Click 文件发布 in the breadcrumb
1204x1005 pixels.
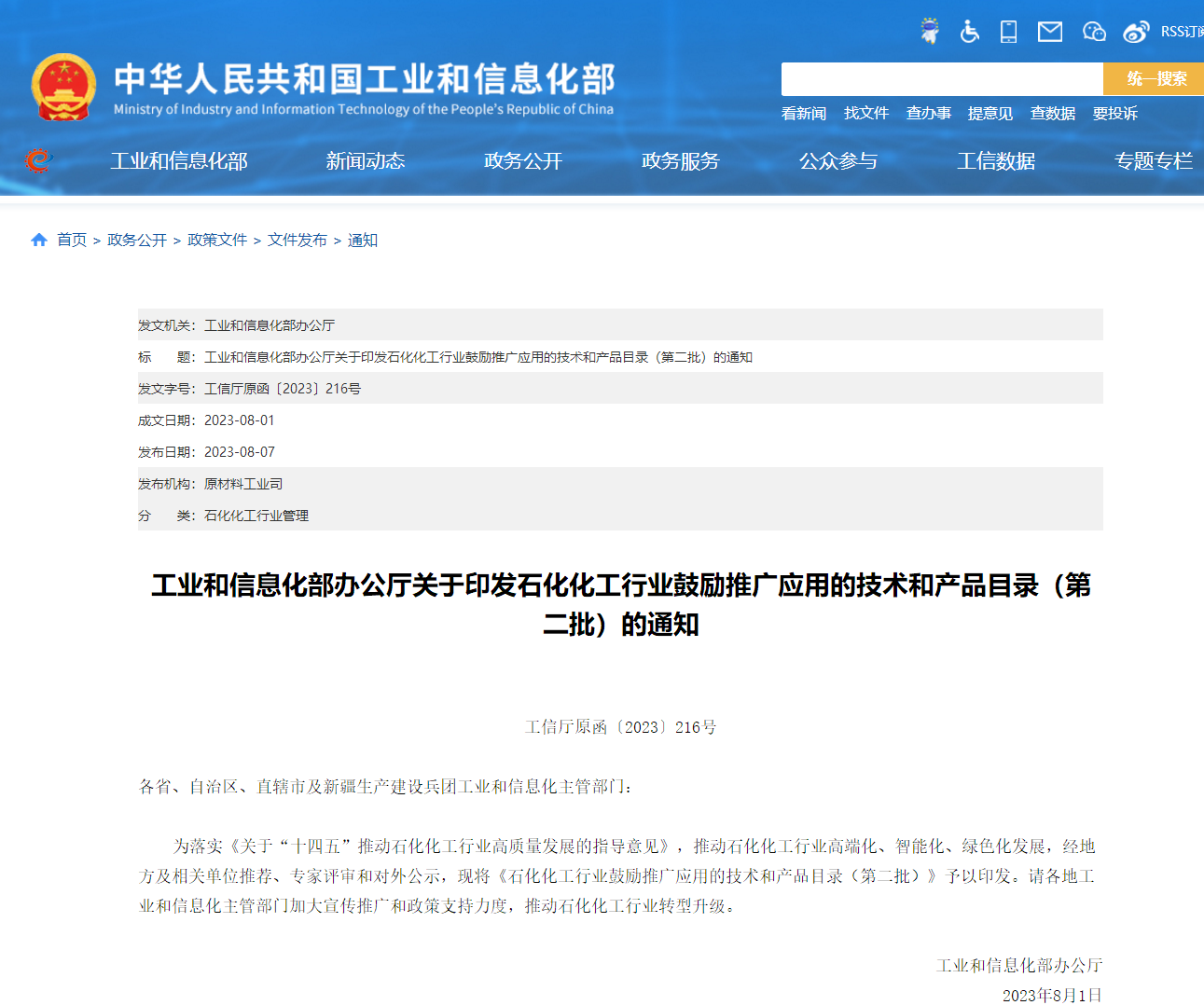pos(298,241)
